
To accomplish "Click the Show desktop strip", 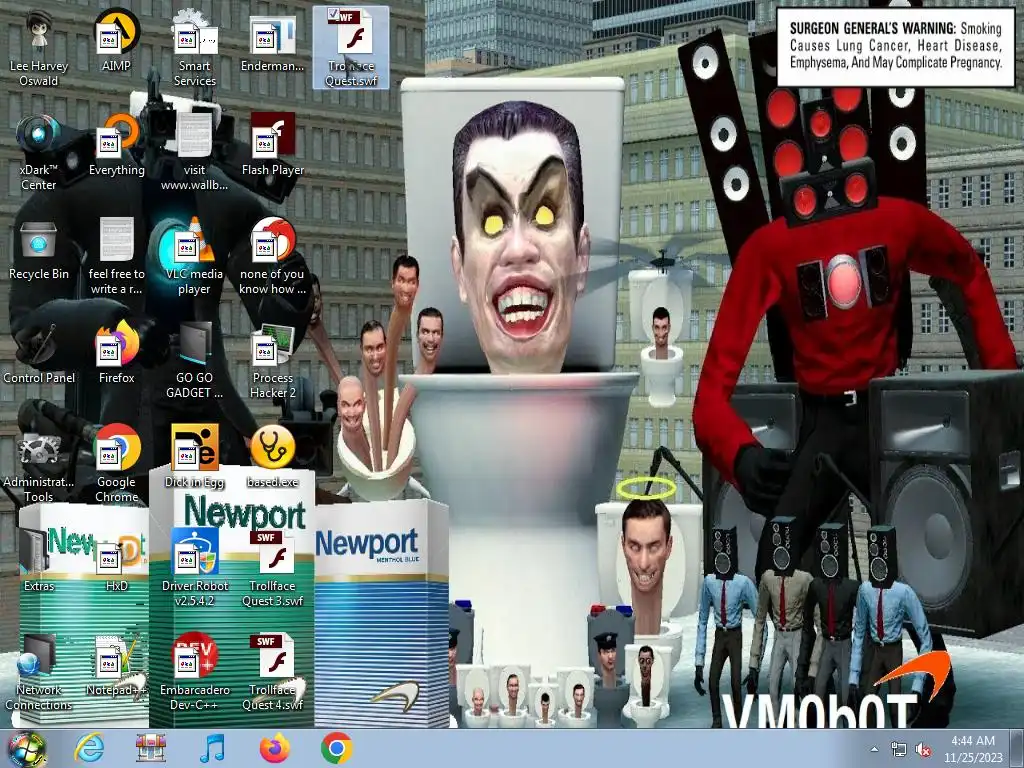I will point(1018,748).
